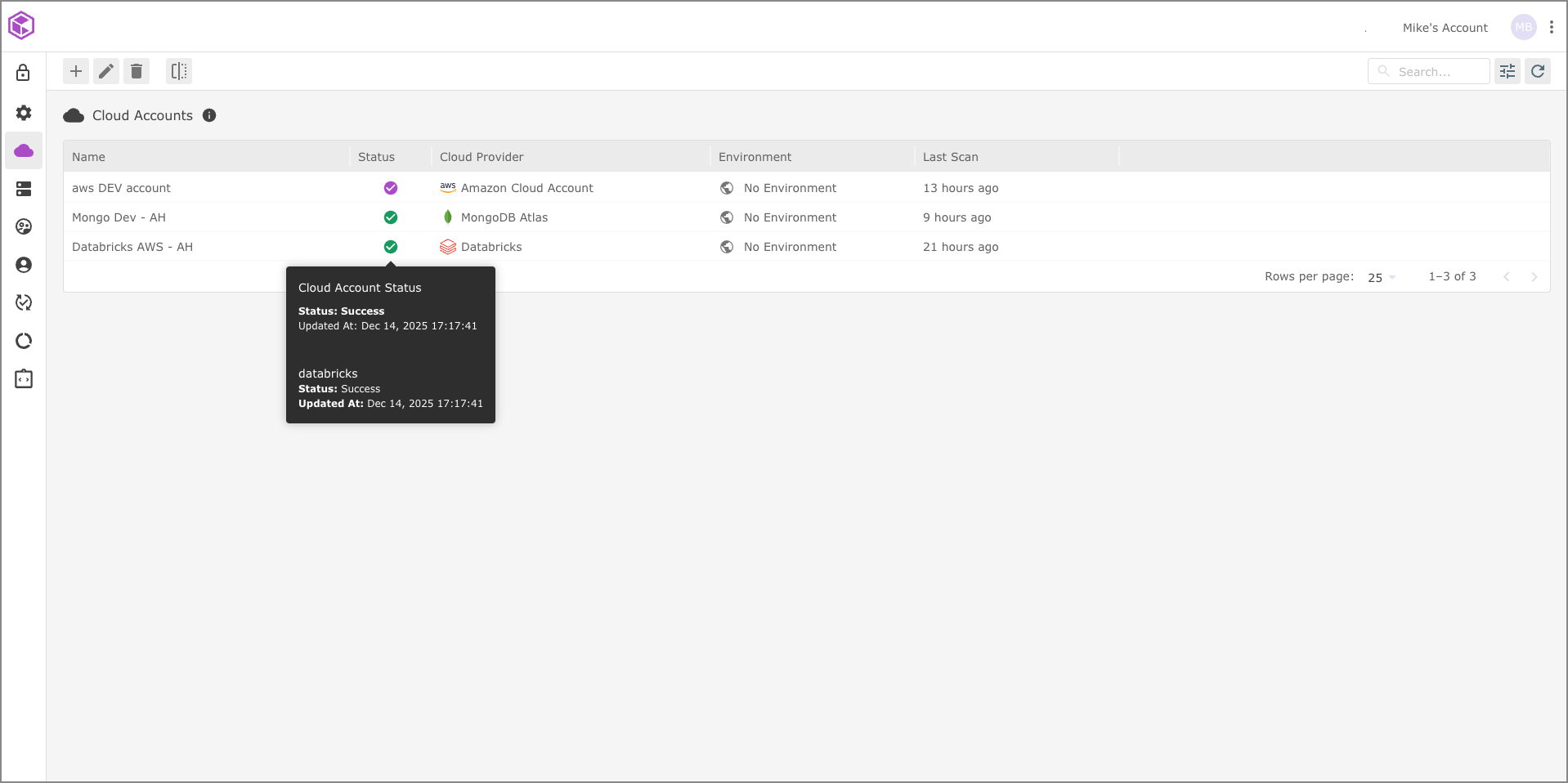
Task: Click the info icon beside Cloud Accounts
Action: pos(209,115)
